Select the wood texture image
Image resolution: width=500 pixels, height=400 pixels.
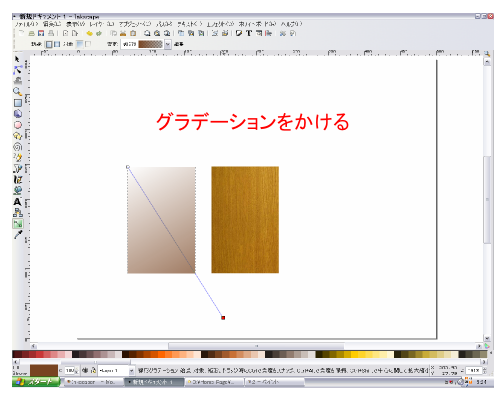click(245, 220)
